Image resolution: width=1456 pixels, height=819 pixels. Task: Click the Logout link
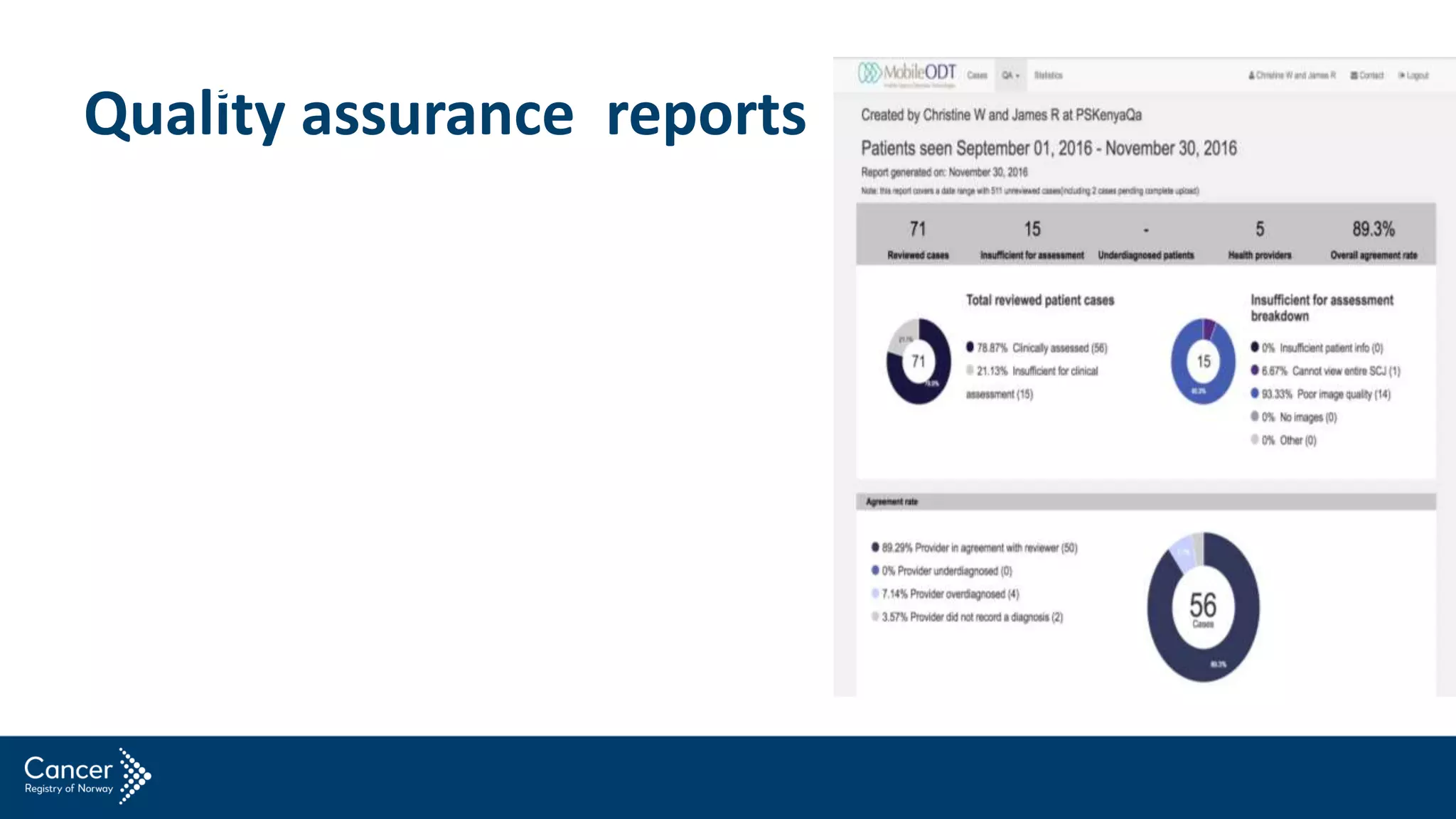pyautogui.click(x=1413, y=75)
